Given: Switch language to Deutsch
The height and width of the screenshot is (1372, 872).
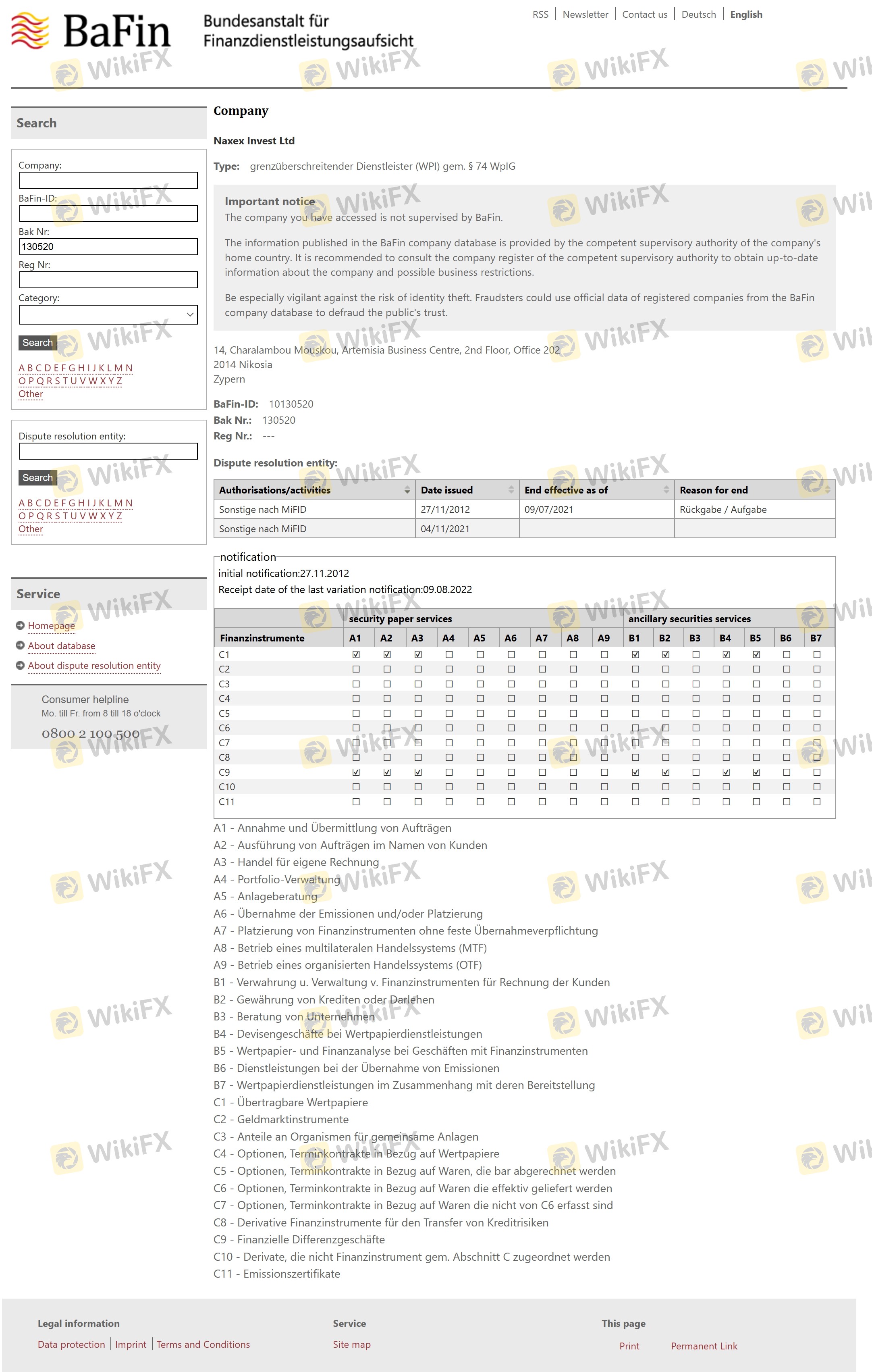Looking at the screenshot, I should click(698, 14).
